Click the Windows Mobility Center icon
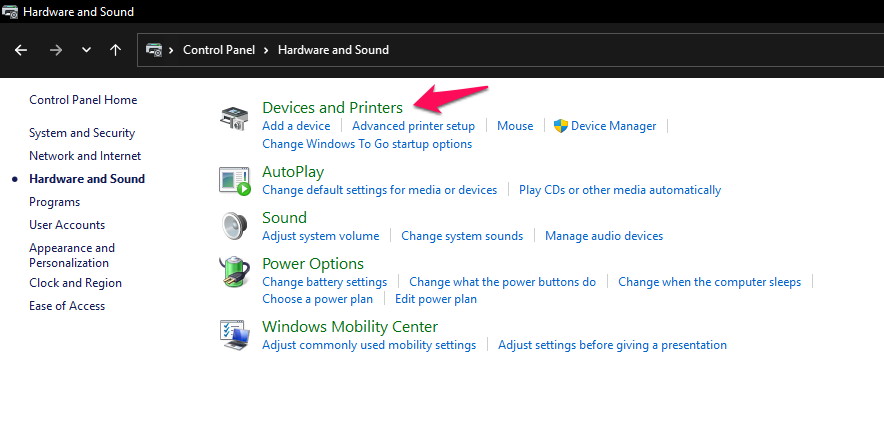The width and height of the screenshot is (884, 432). click(x=234, y=335)
